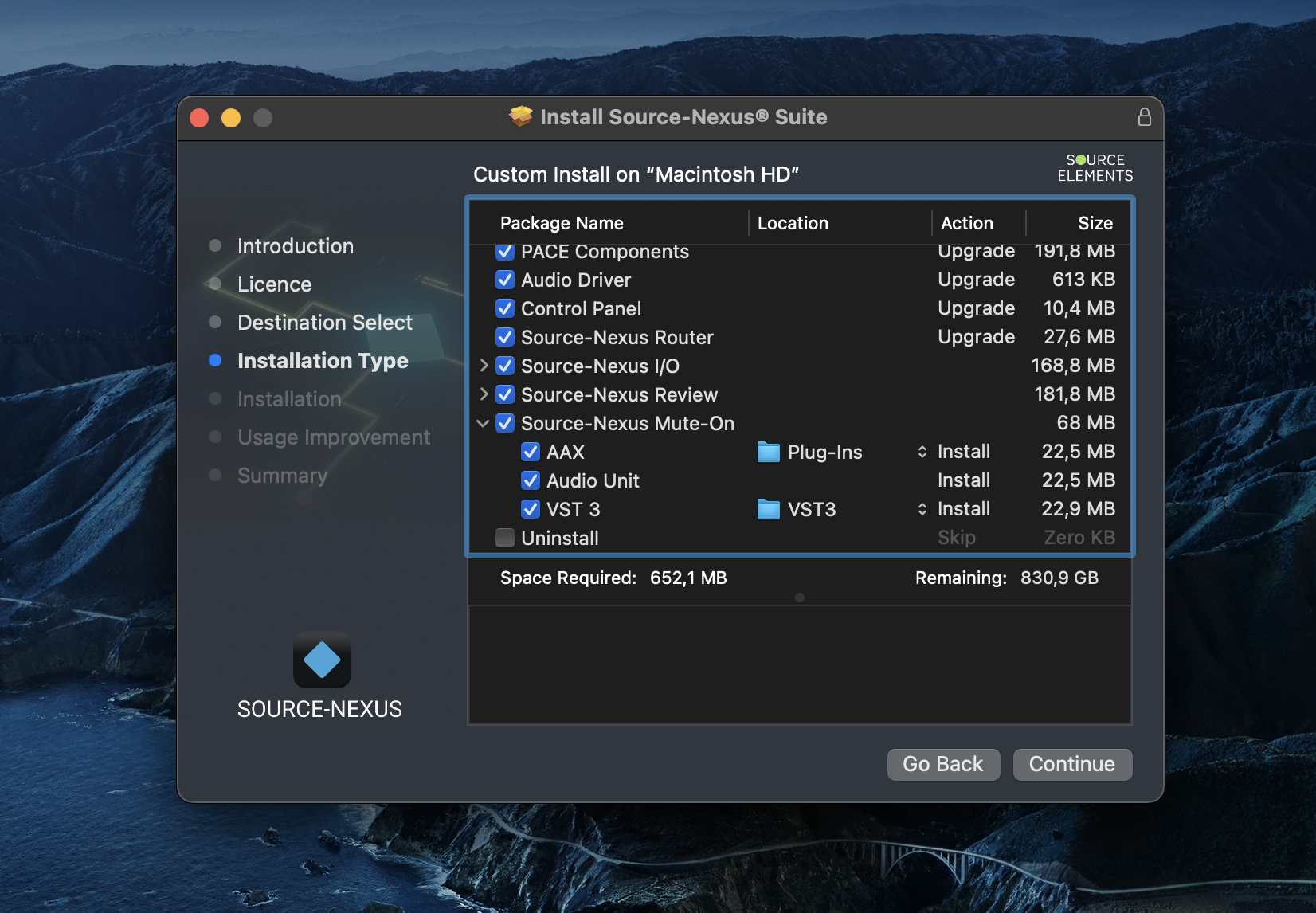Click the package box icon in title
This screenshot has height=913, width=1316.
click(521, 117)
